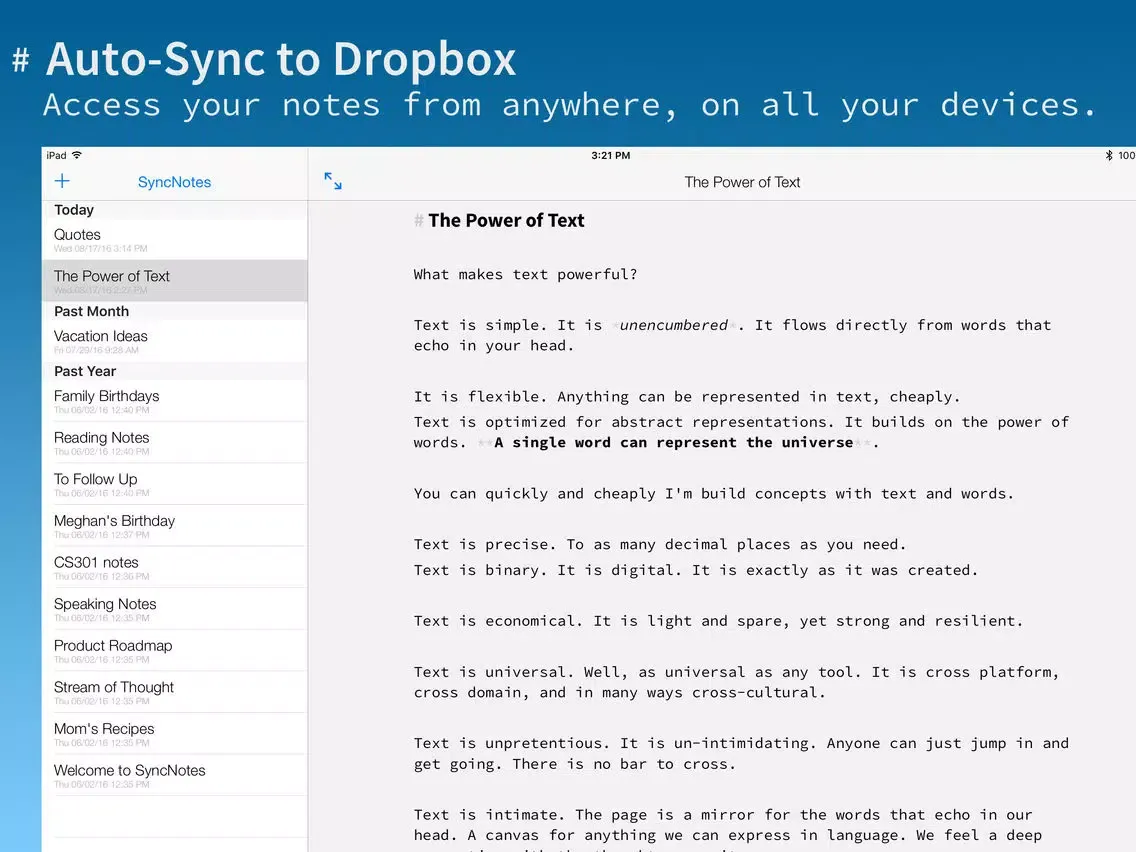
Task: Tap the SyncNotes title in sidebar header
Action: [174, 182]
